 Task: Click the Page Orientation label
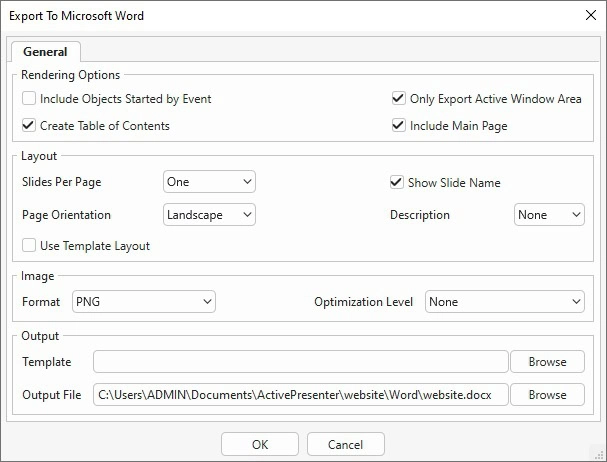(x=66, y=215)
